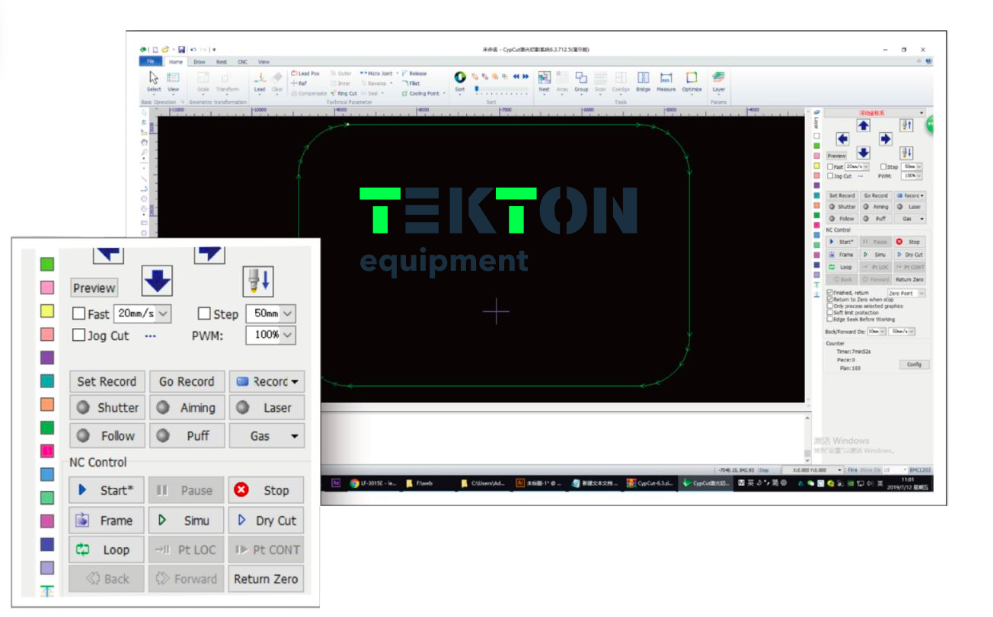Toggle the Finished, return checkbox
993x617 pixels.
point(829,293)
